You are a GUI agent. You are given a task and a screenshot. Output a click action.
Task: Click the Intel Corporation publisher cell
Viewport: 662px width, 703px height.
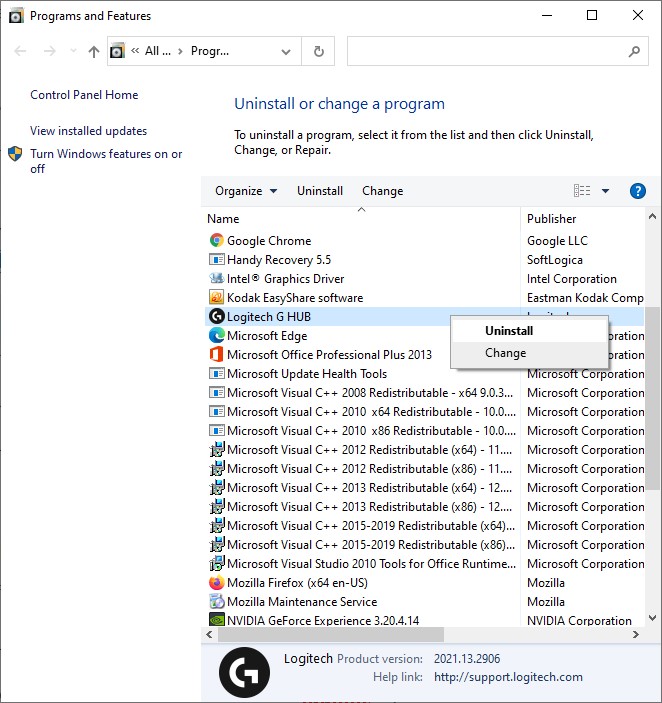point(571,278)
